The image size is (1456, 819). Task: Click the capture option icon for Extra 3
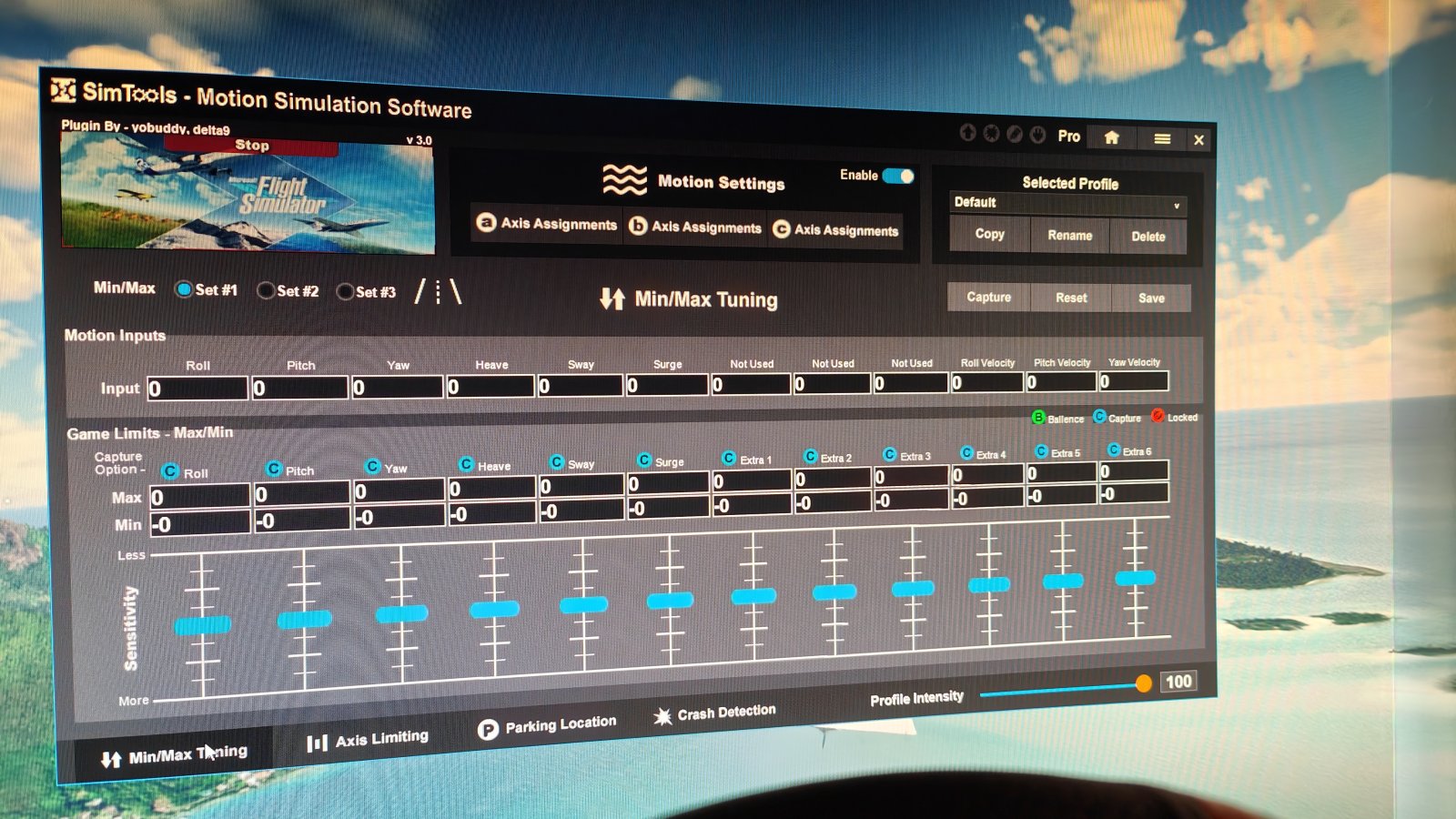(889, 455)
